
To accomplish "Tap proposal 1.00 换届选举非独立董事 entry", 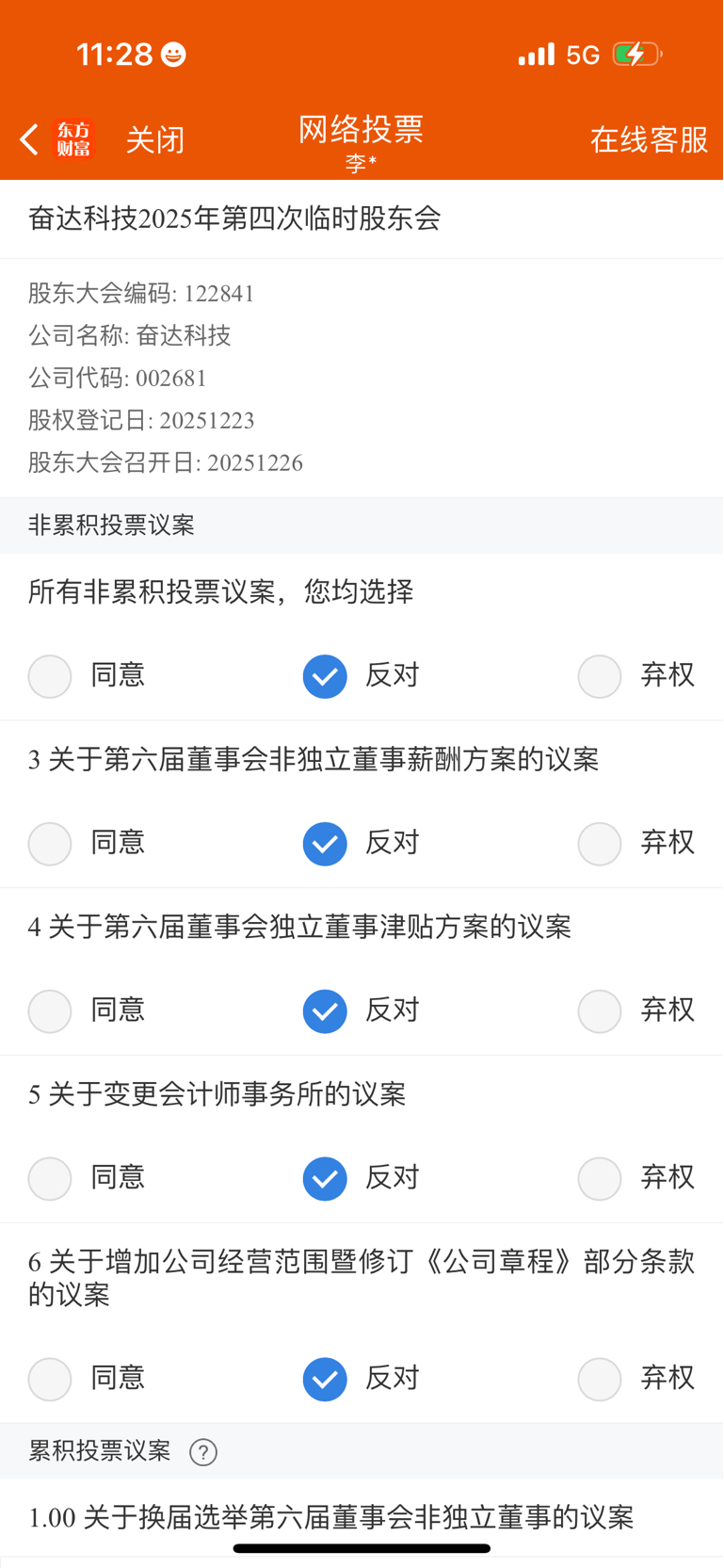I will pos(330,1517).
